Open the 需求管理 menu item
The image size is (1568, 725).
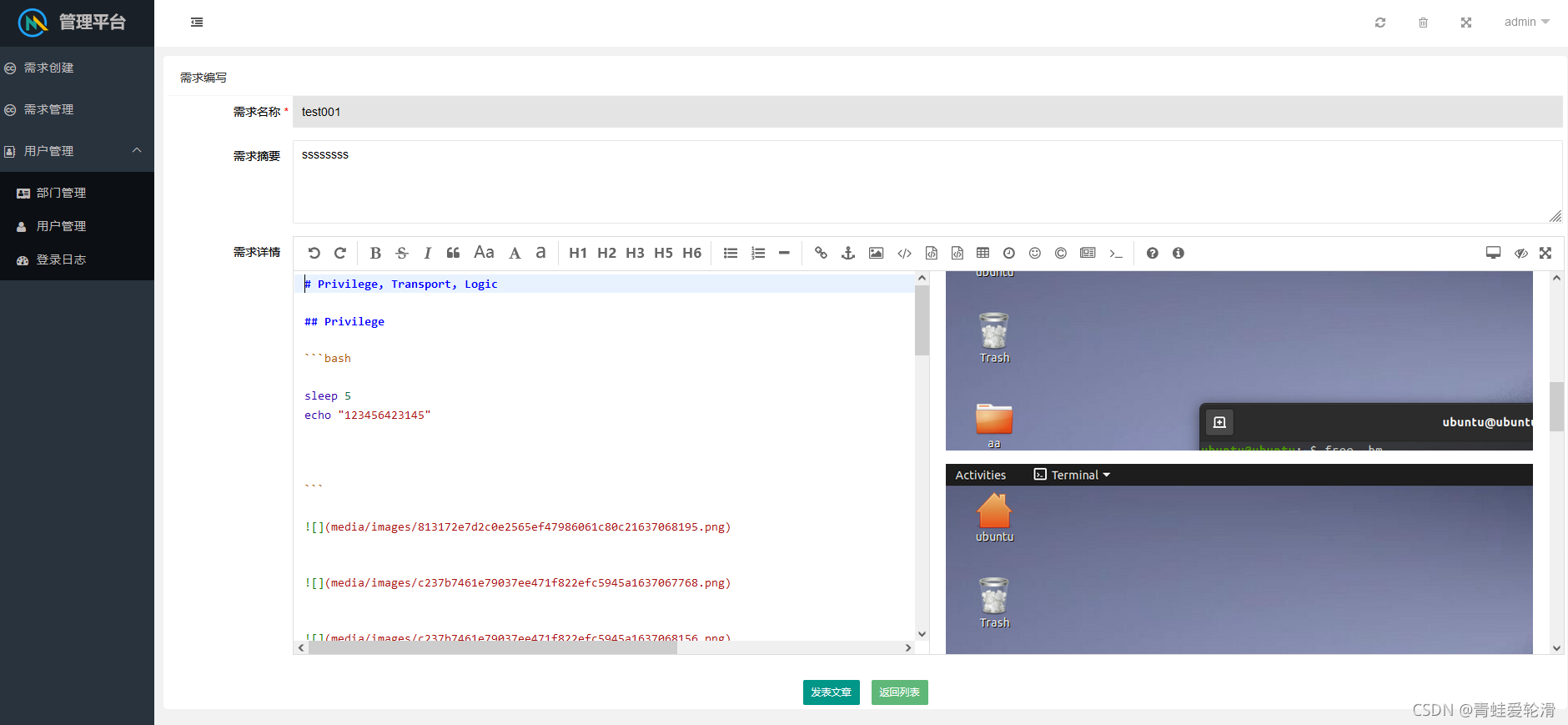pos(77,109)
